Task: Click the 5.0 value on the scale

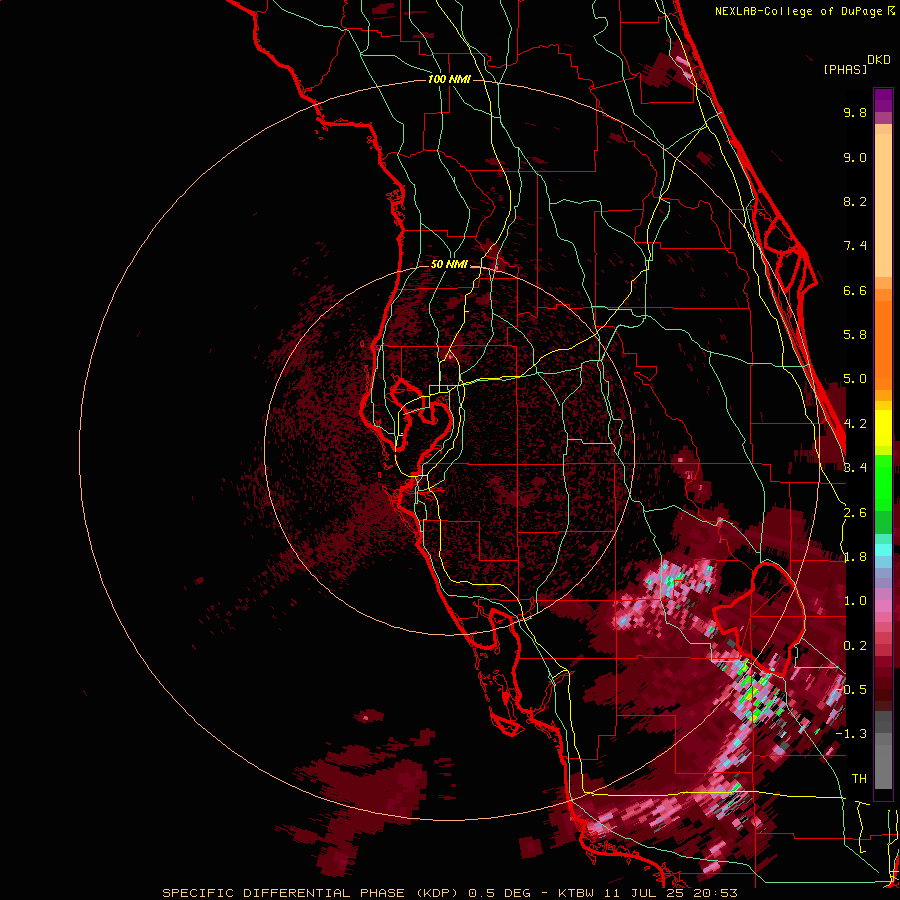Action: coord(855,379)
